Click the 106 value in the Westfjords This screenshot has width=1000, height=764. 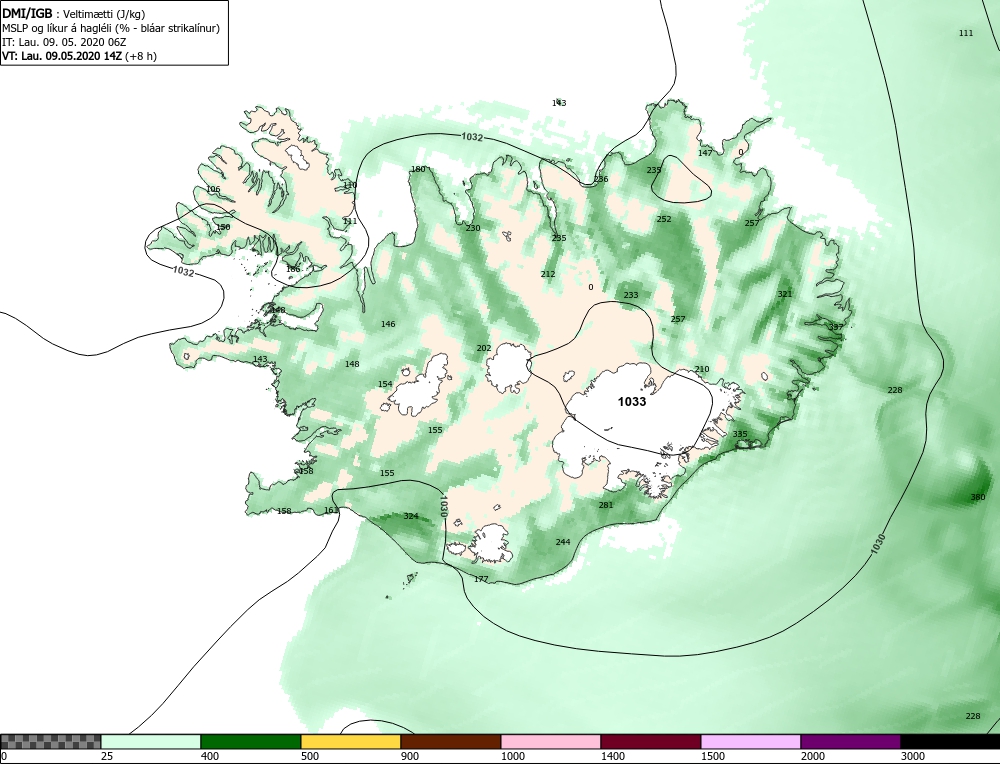(213, 189)
